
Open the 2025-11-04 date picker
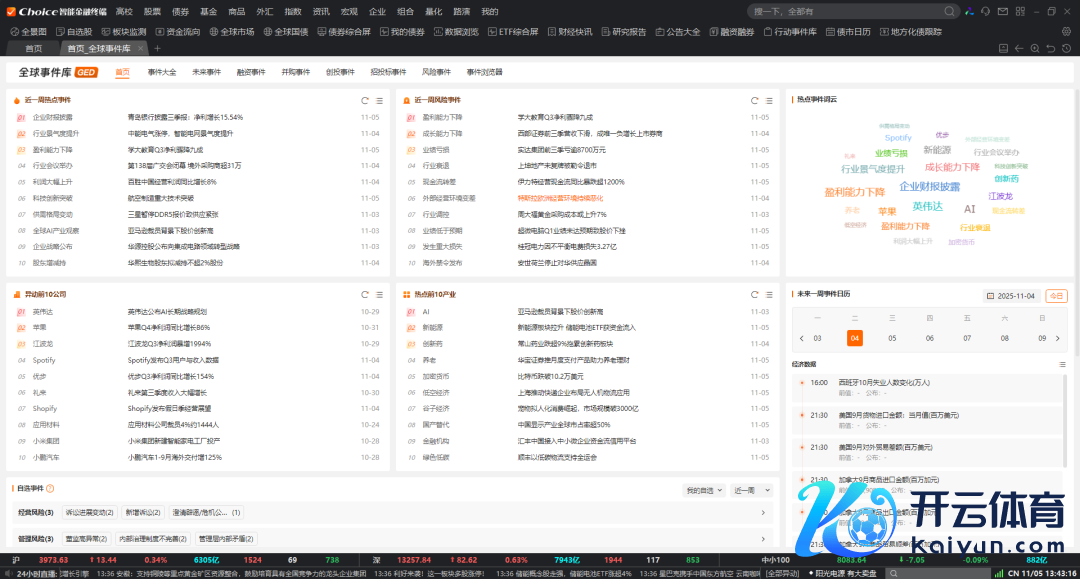click(1011, 295)
